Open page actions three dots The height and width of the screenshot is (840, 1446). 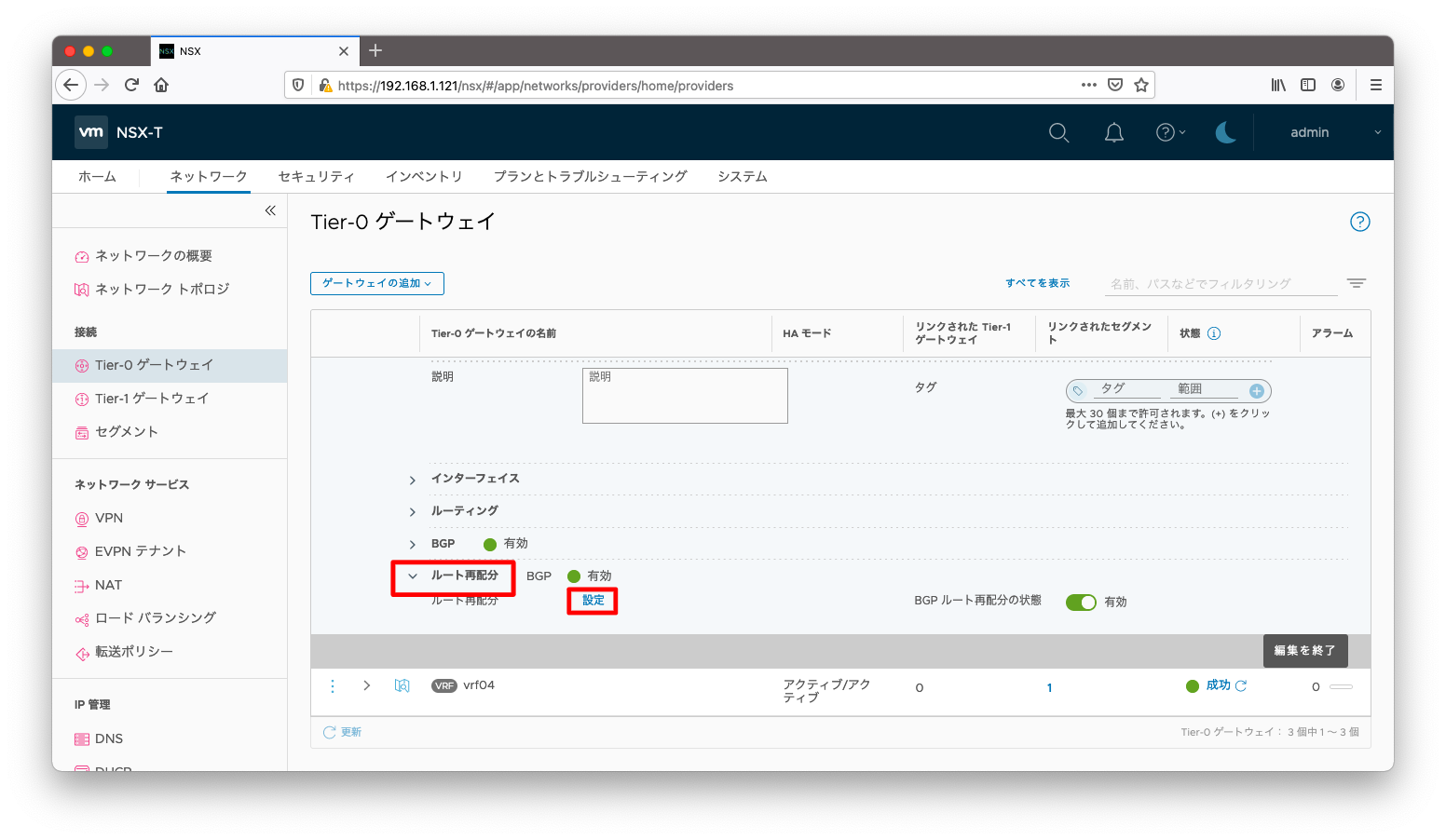1088,85
